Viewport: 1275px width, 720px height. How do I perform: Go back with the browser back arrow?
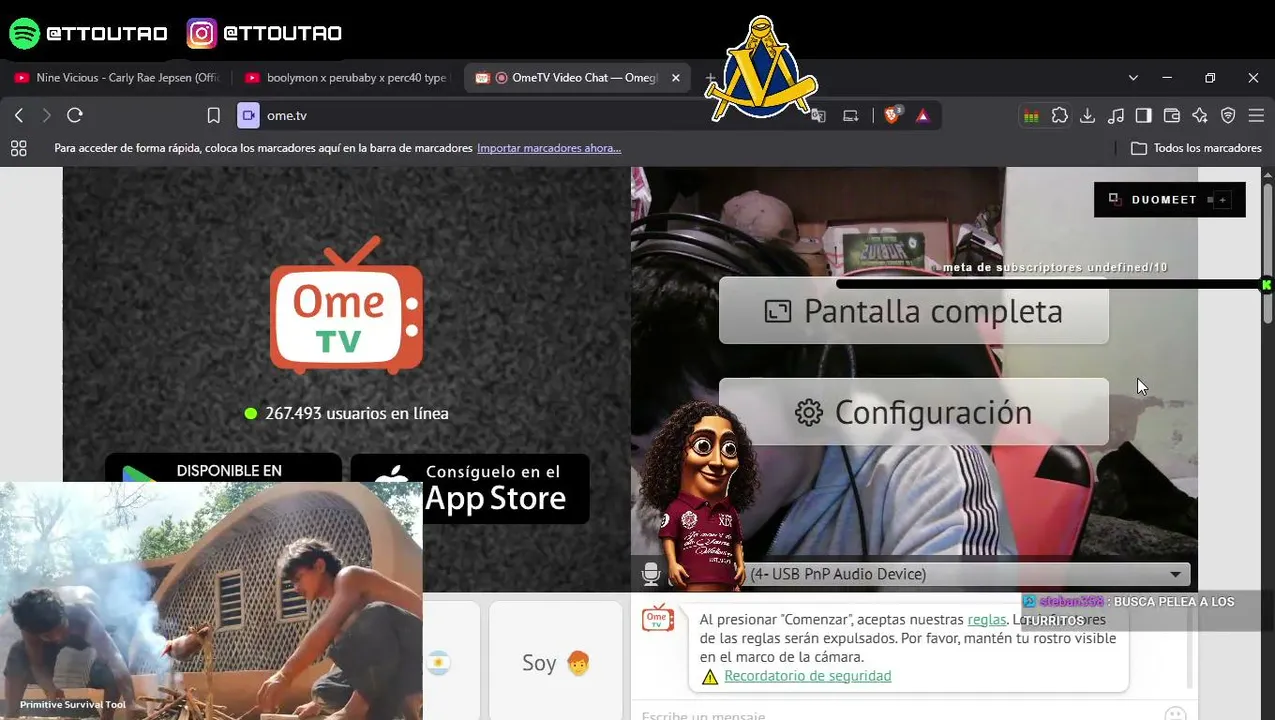pos(19,116)
